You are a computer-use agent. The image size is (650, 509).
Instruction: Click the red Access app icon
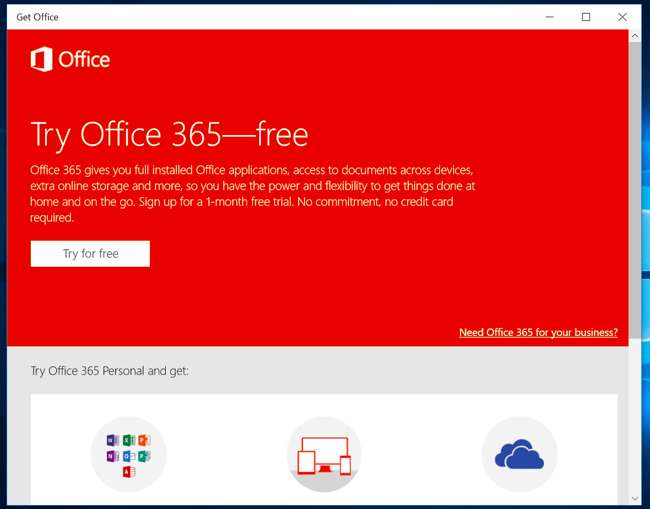point(128,471)
